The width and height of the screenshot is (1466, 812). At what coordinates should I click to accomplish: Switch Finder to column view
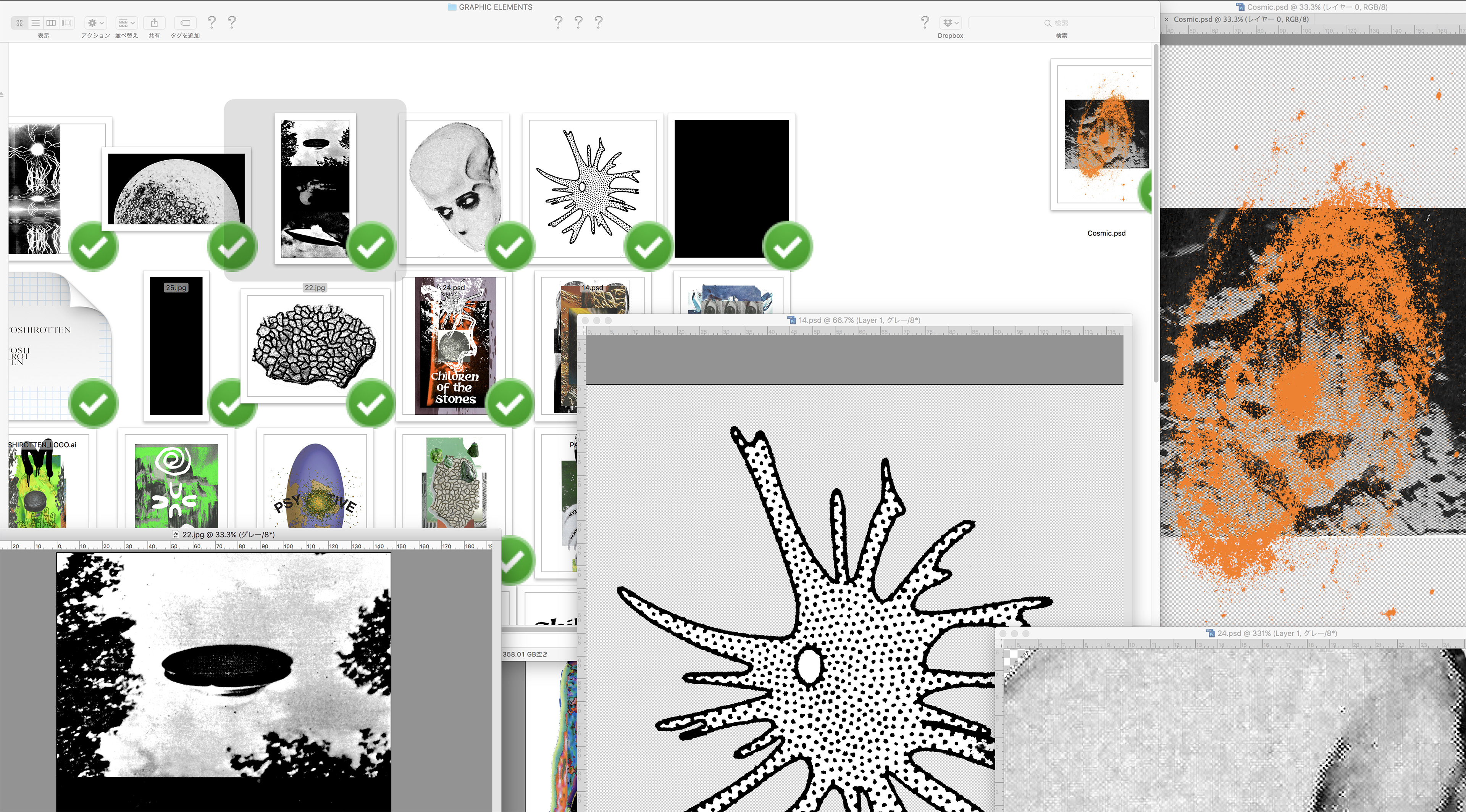tap(51, 23)
